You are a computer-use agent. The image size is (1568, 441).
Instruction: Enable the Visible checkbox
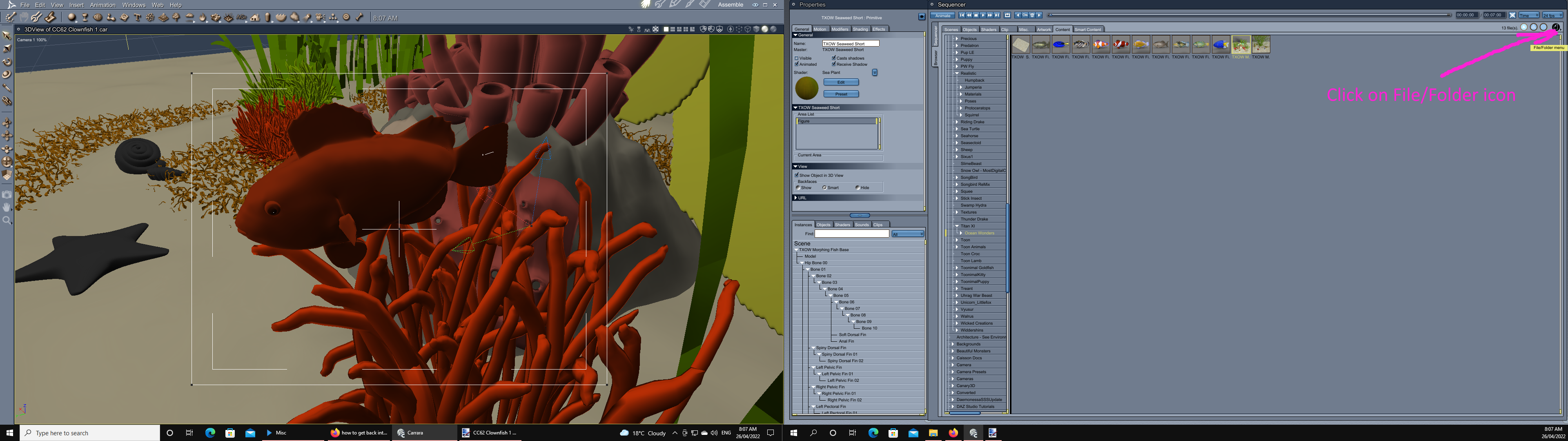coord(797,58)
